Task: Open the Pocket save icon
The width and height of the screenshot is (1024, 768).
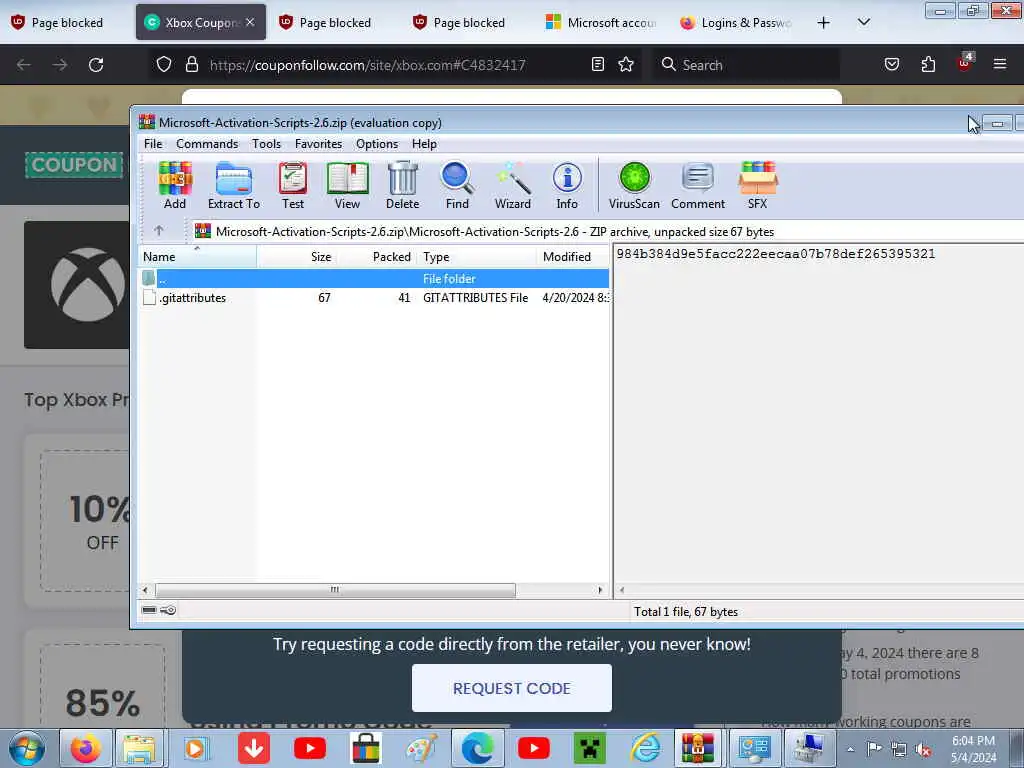Action: 891,64
